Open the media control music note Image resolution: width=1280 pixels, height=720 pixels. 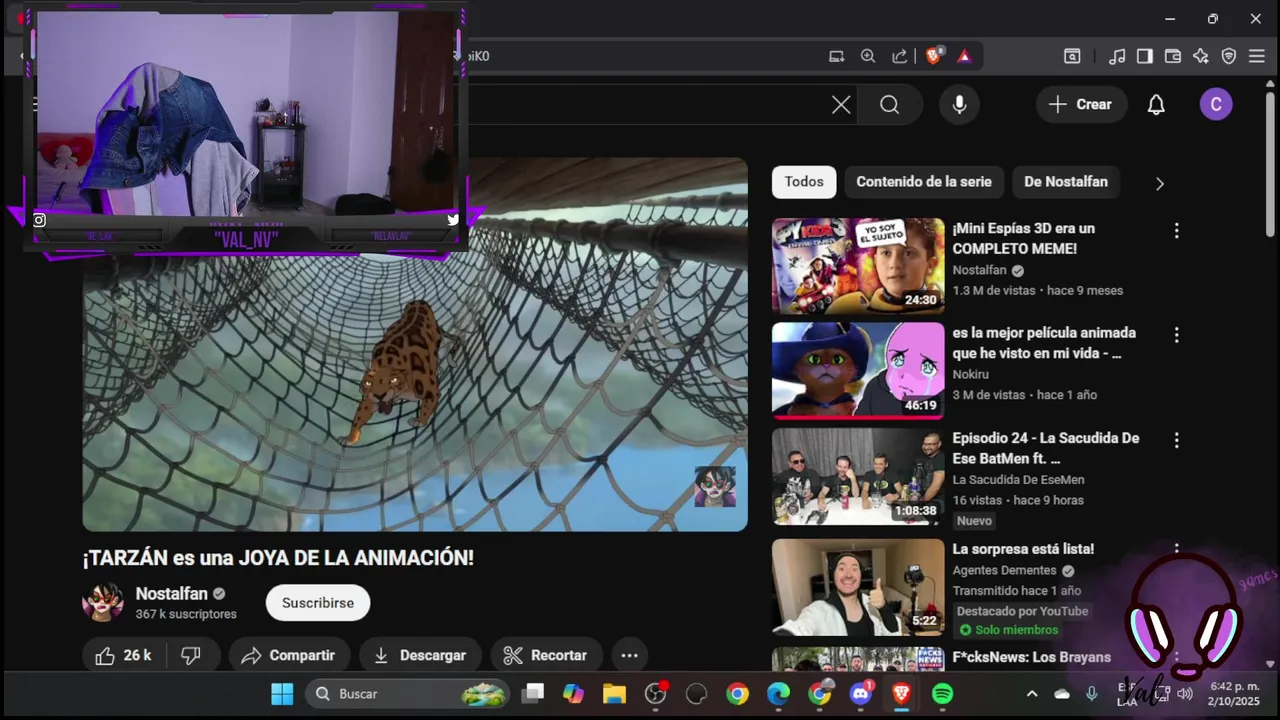[x=1117, y=56]
